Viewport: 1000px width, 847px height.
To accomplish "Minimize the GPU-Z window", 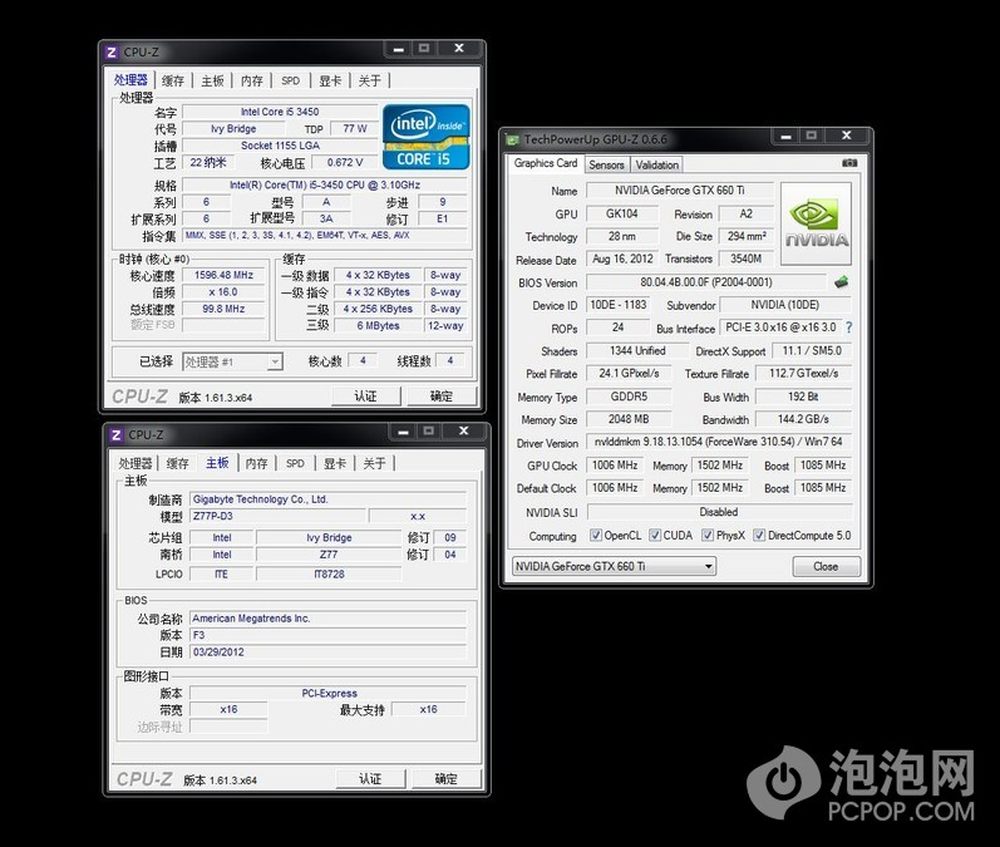I will [786, 136].
